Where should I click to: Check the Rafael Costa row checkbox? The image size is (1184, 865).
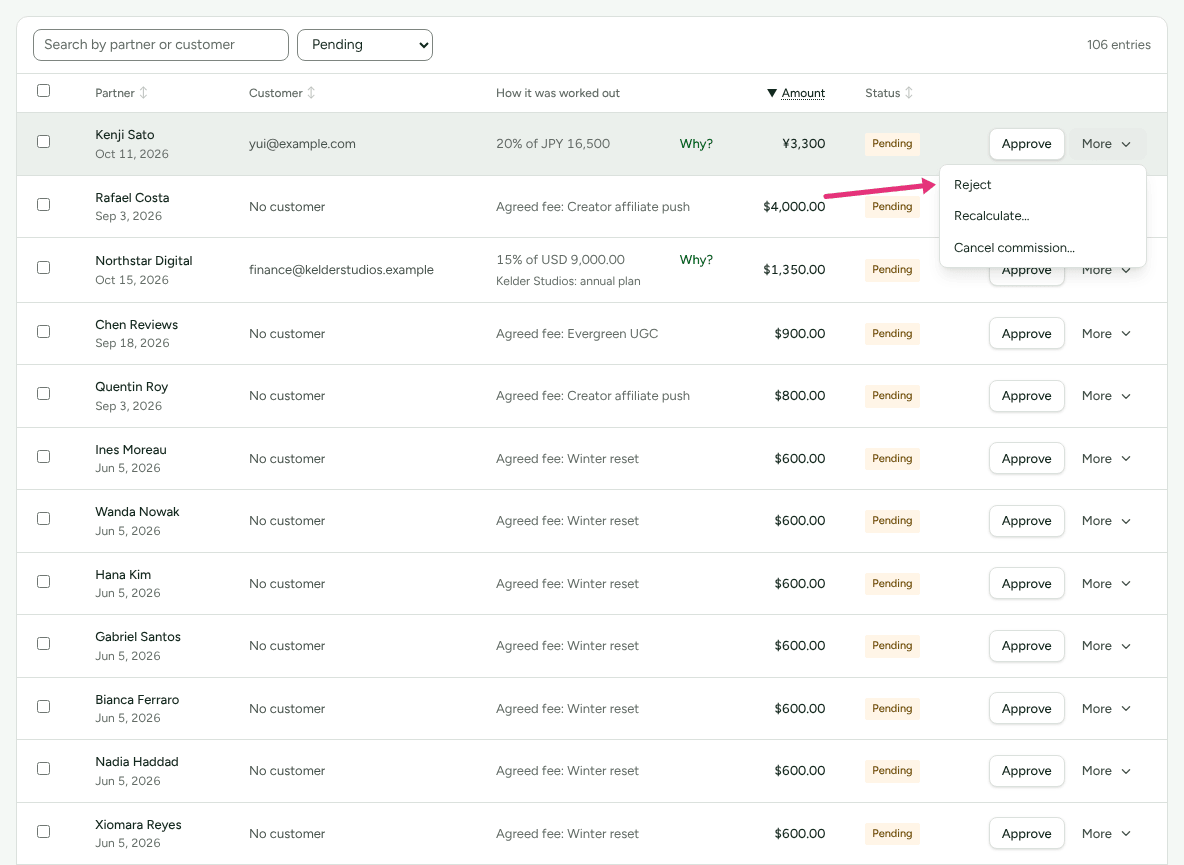click(x=44, y=205)
